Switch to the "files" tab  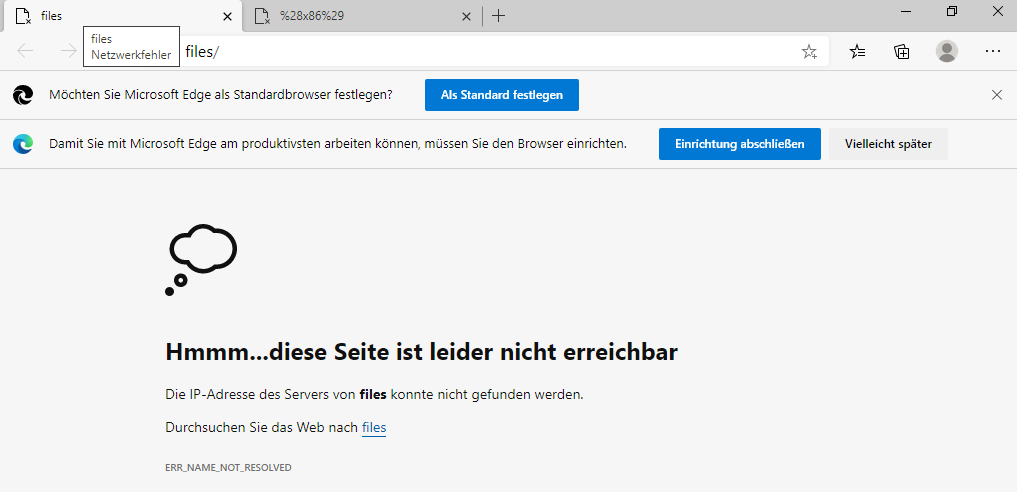coord(121,16)
